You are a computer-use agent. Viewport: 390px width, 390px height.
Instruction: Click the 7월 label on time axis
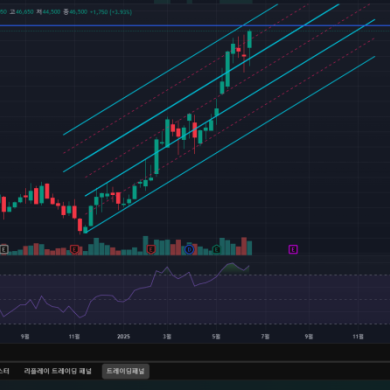tap(265, 337)
